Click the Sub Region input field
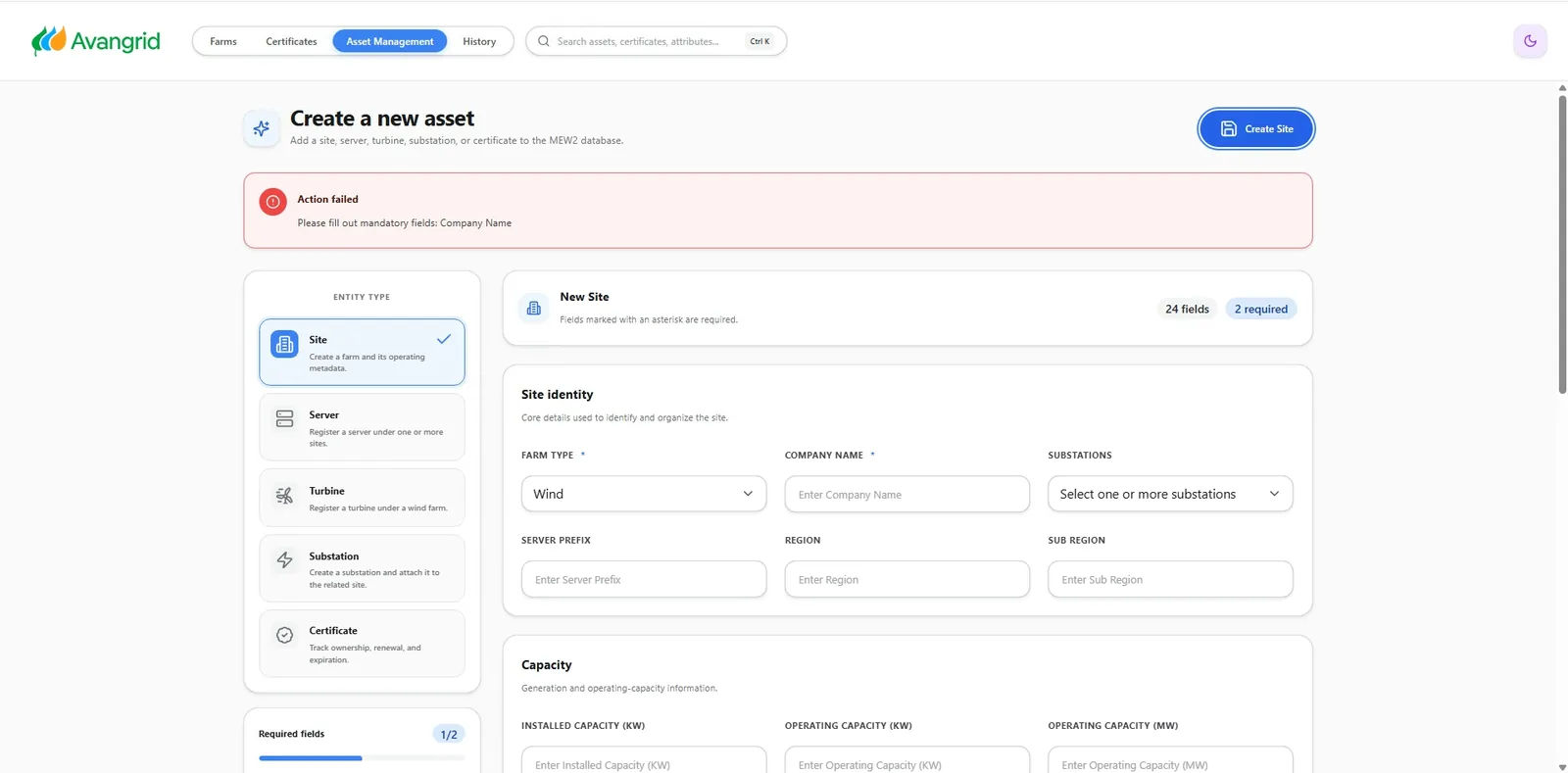 (x=1170, y=579)
